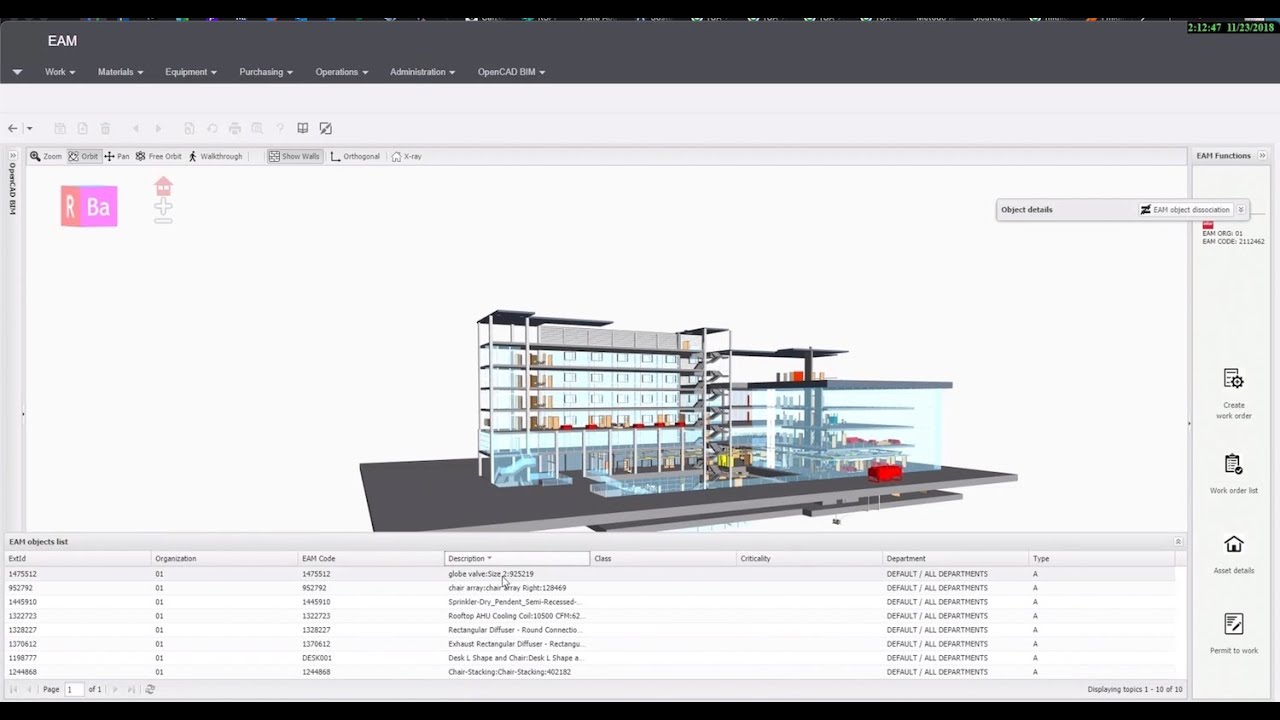1280x720 pixels.
Task: Sort by Description column header
Action: 517,559
